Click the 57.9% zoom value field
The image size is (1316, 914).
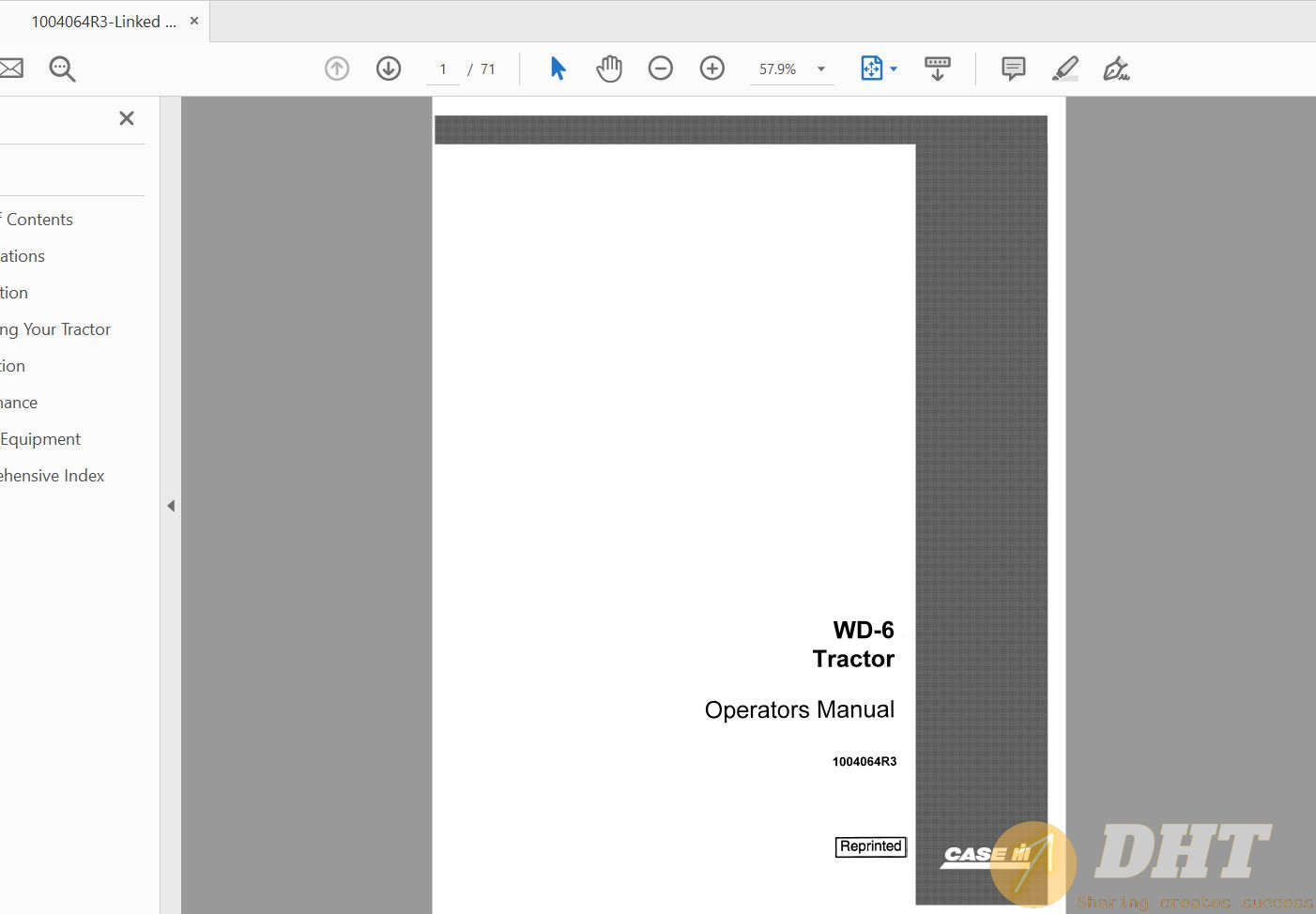[778, 69]
